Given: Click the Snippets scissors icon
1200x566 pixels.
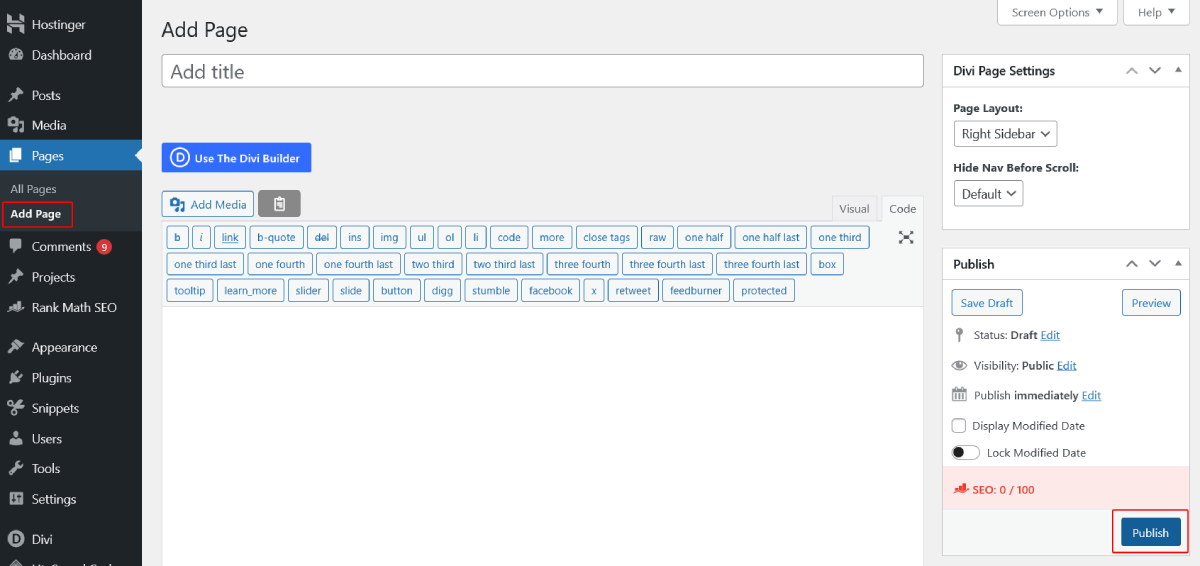Looking at the screenshot, I should [x=16, y=408].
